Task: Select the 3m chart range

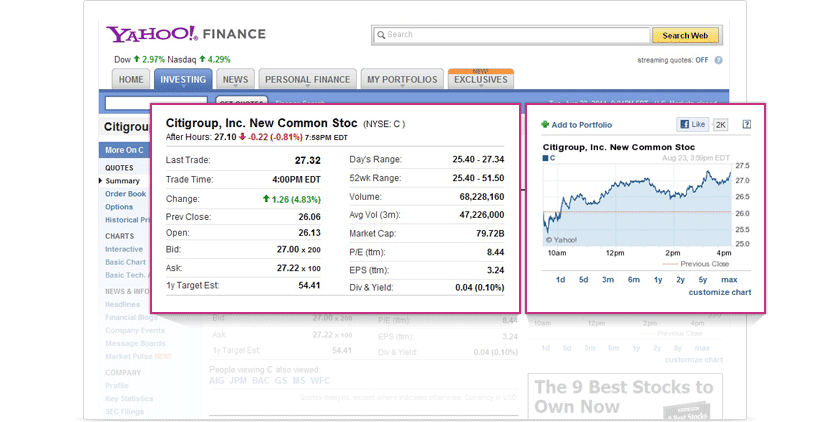Action: pos(608,280)
